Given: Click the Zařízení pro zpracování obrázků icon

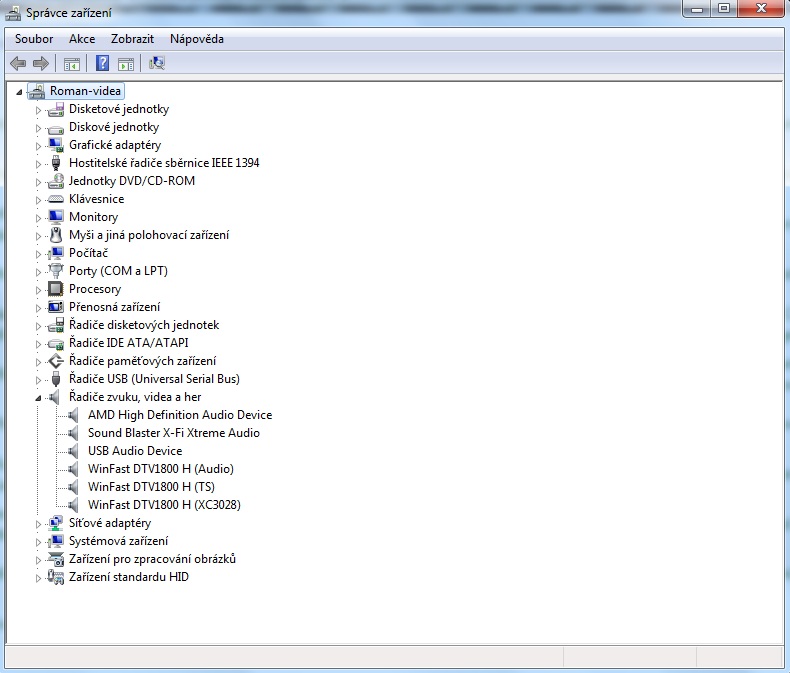Looking at the screenshot, I should point(56,559).
